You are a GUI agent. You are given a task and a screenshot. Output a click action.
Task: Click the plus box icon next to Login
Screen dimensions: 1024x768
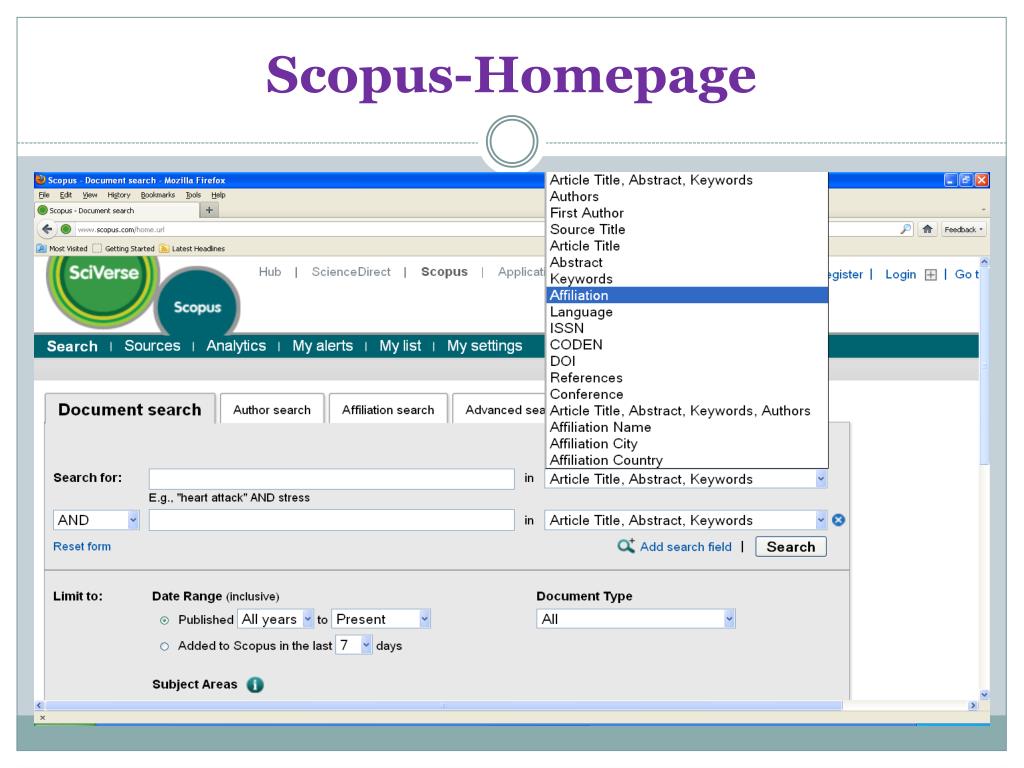click(931, 275)
